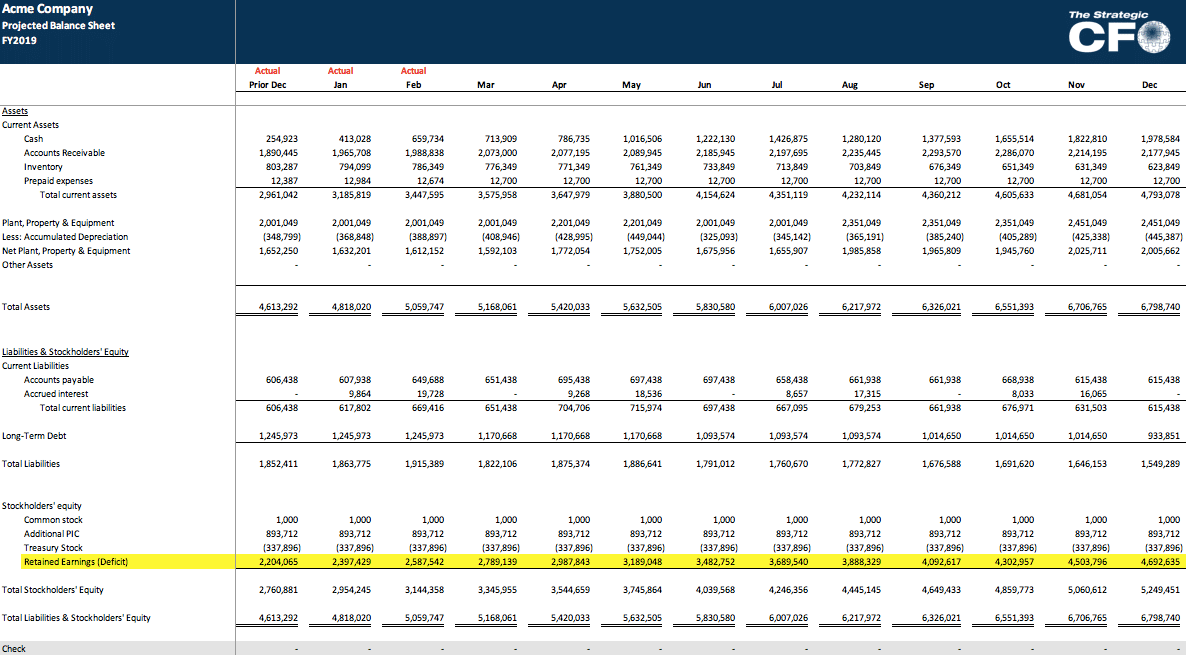Select the 'Mar' column header

[x=486, y=85]
